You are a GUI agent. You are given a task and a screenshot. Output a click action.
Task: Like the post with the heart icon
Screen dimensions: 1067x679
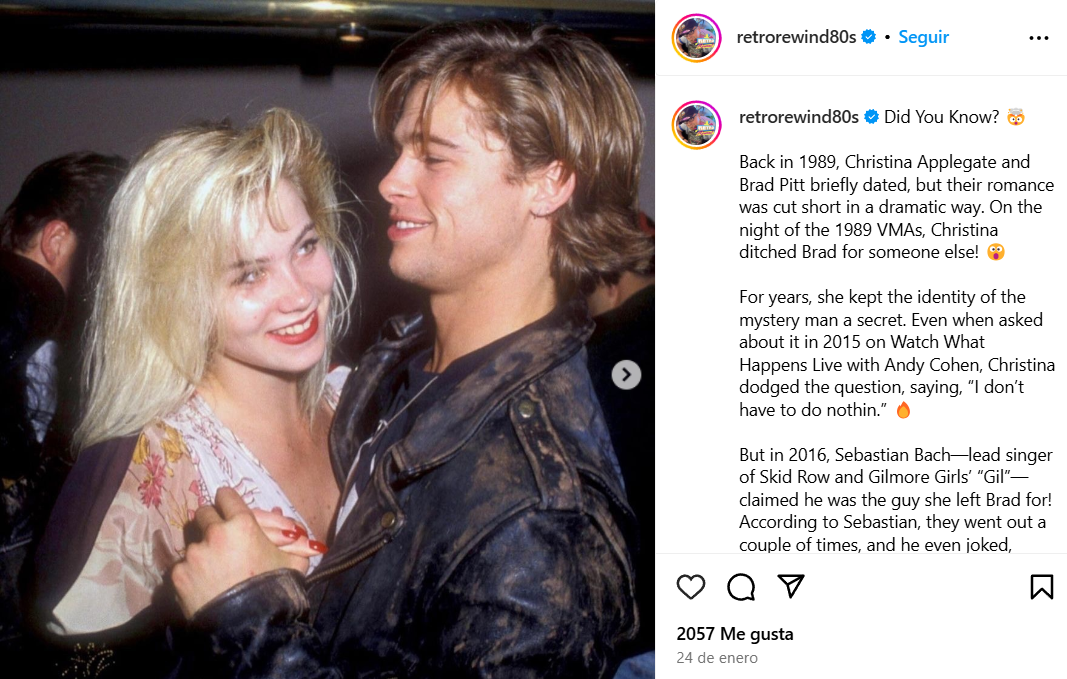click(x=691, y=586)
